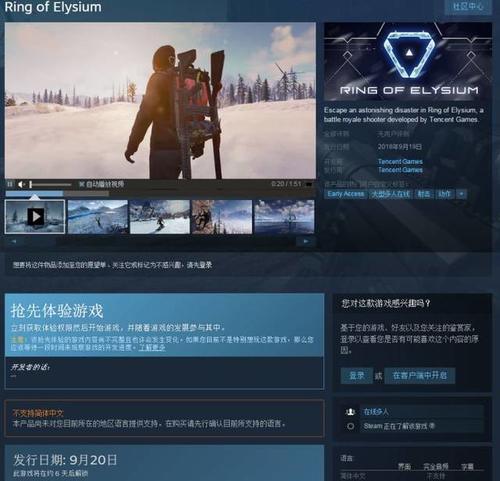Screen dimensions: 500x481
Task: Click the 请先登录 login prompt text
Action: pos(199,265)
